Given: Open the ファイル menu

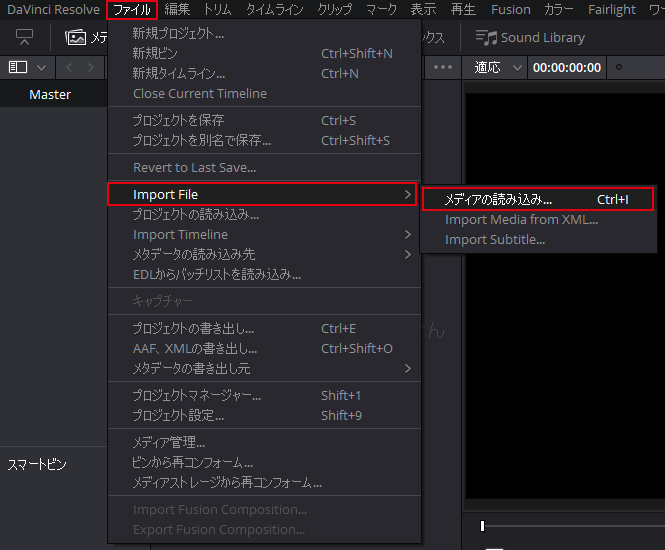Looking at the screenshot, I should click(x=132, y=9).
